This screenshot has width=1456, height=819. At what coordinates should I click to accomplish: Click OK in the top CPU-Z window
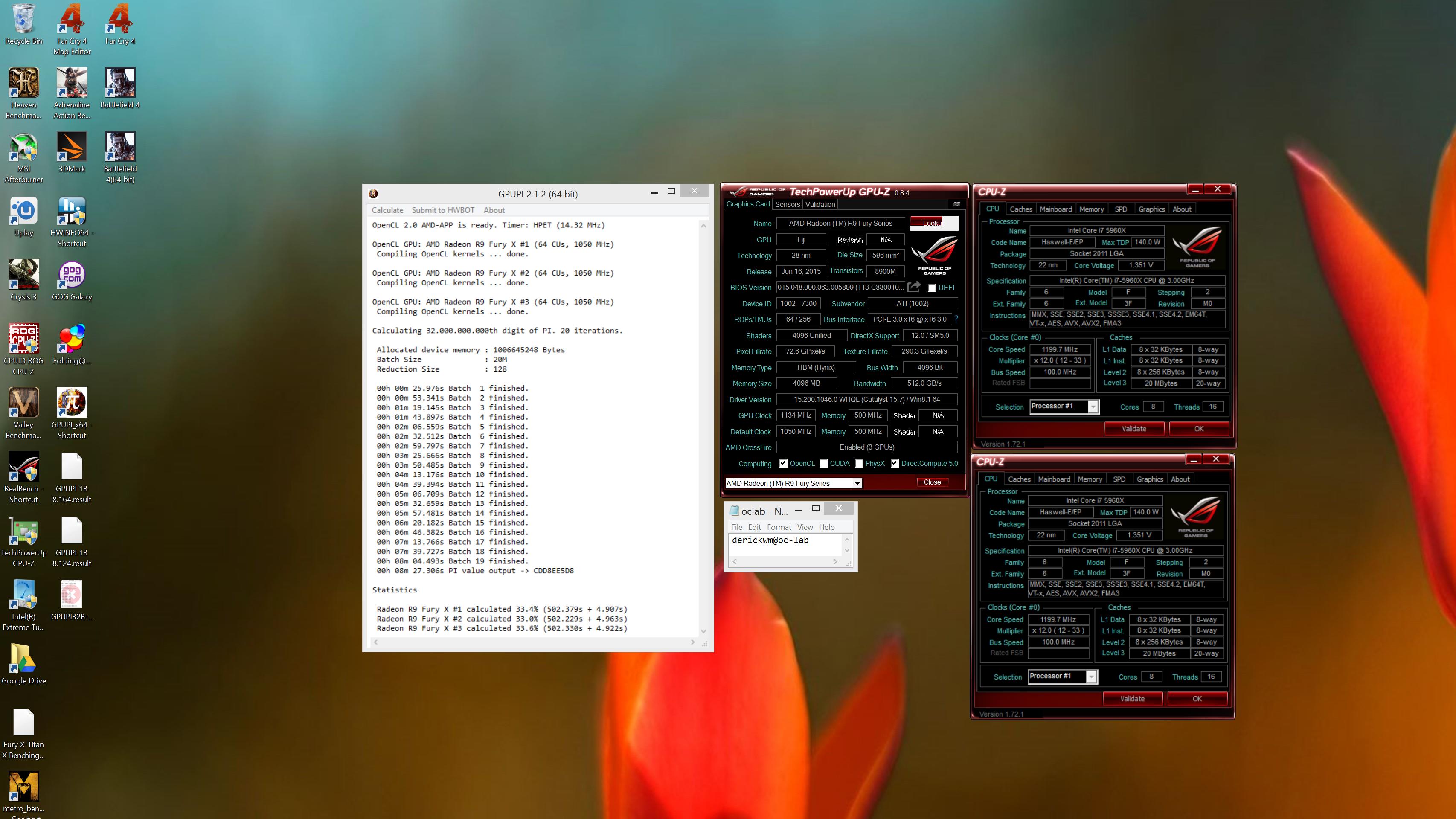[1199, 429]
